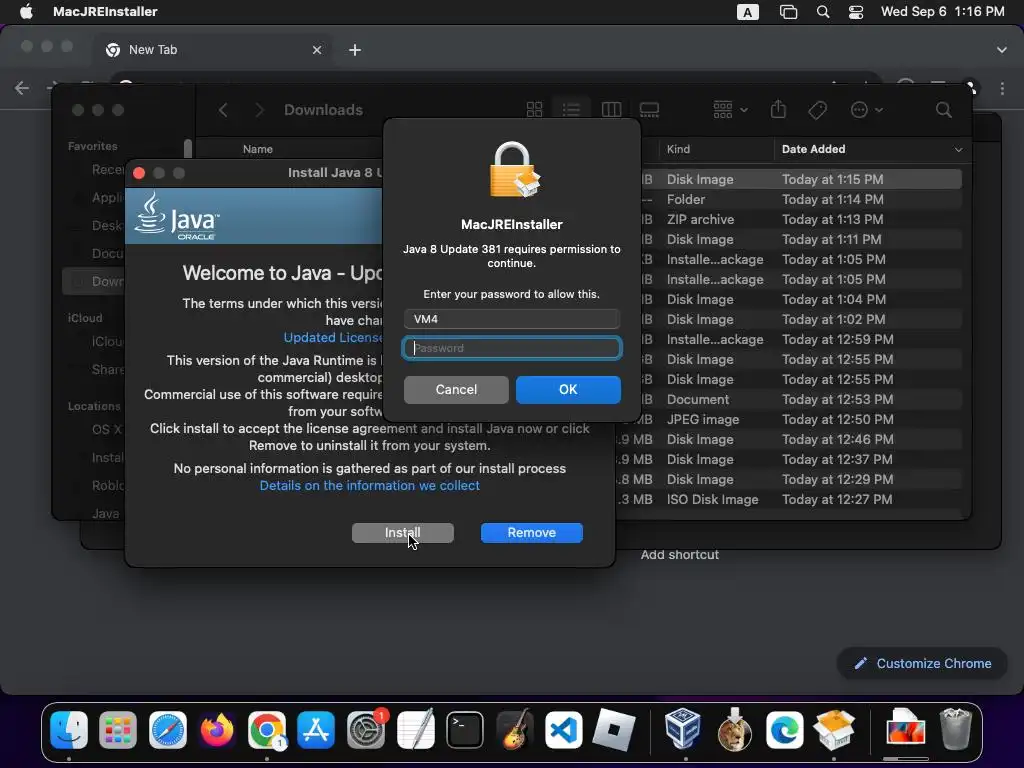Image resolution: width=1024 pixels, height=768 pixels.
Task: Click Chrome back arrow
Action: tap(22, 88)
